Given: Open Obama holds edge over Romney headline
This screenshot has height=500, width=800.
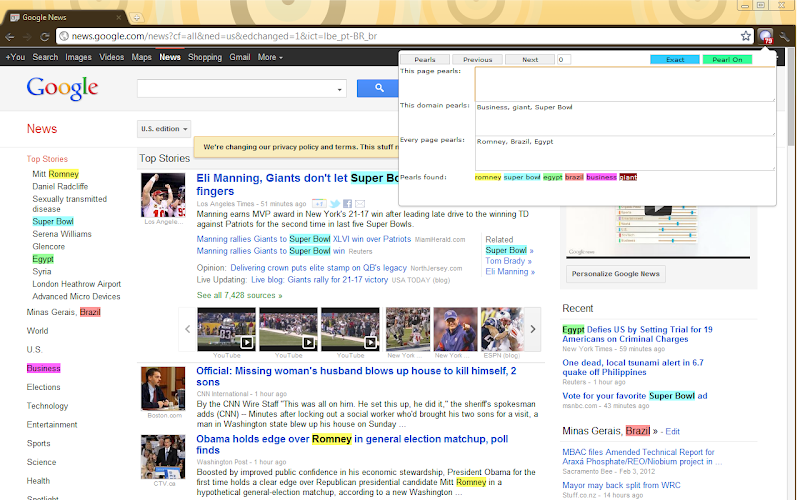Looking at the screenshot, I should coord(352,444).
